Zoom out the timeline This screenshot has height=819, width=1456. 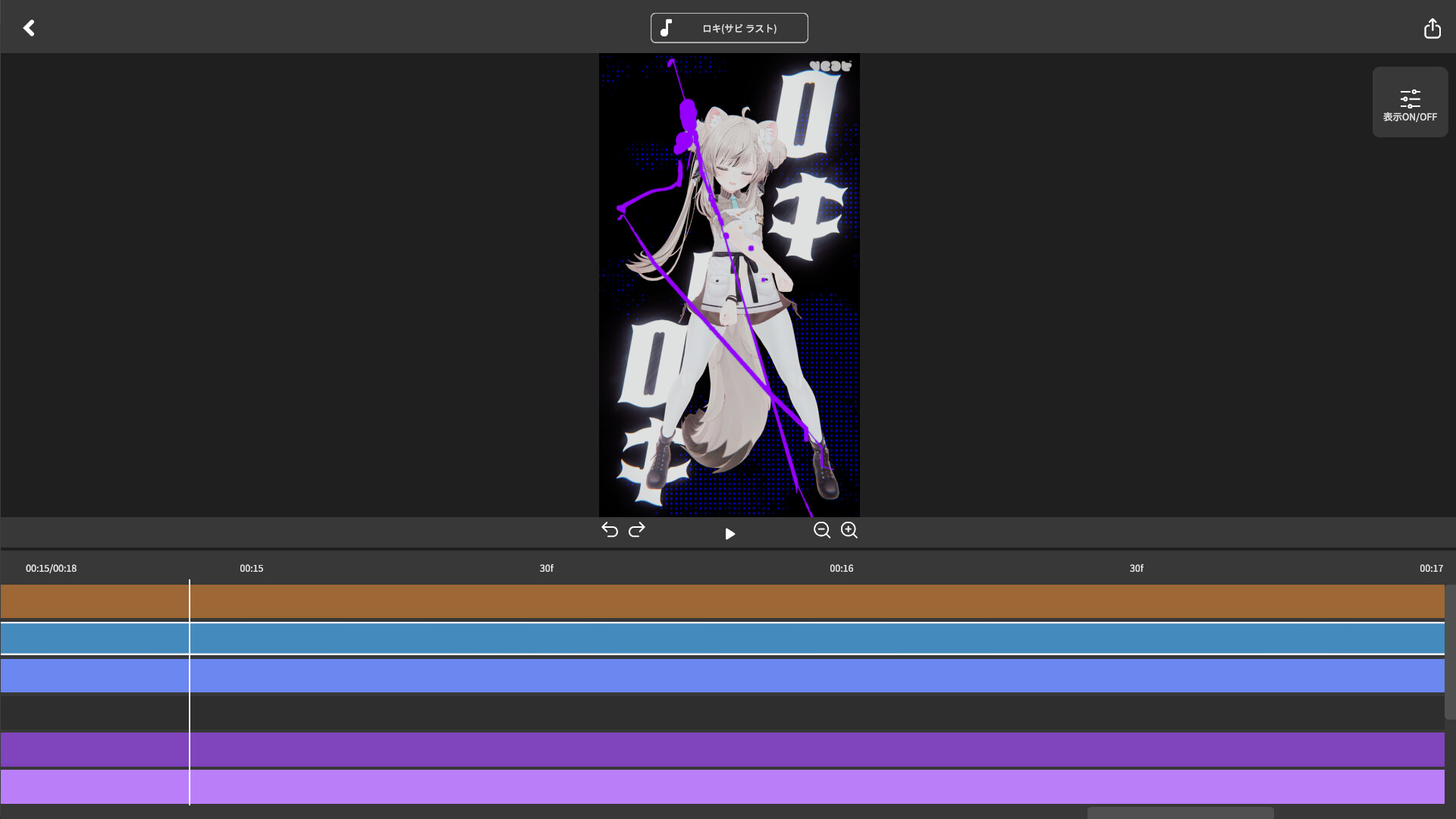click(x=821, y=530)
